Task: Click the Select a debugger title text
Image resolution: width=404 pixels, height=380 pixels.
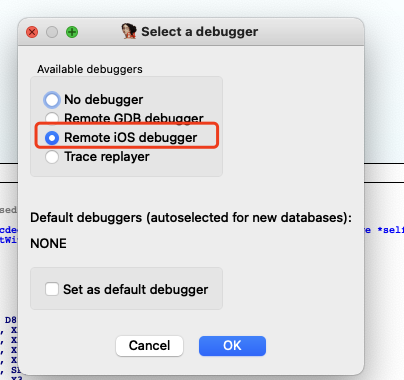Action: click(x=199, y=32)
